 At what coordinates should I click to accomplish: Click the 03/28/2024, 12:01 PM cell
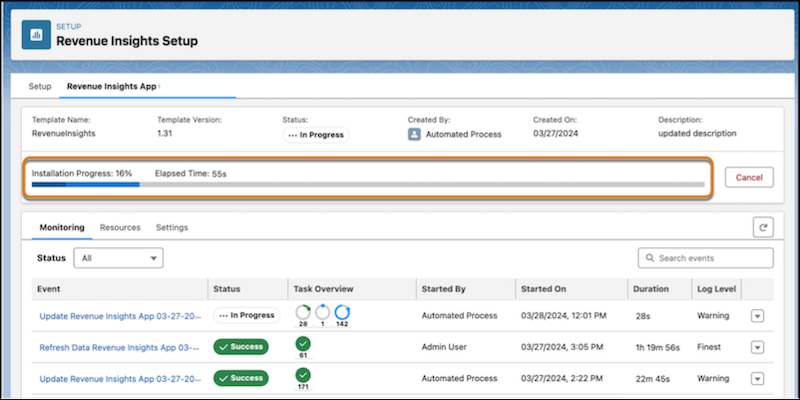point(564,316)
